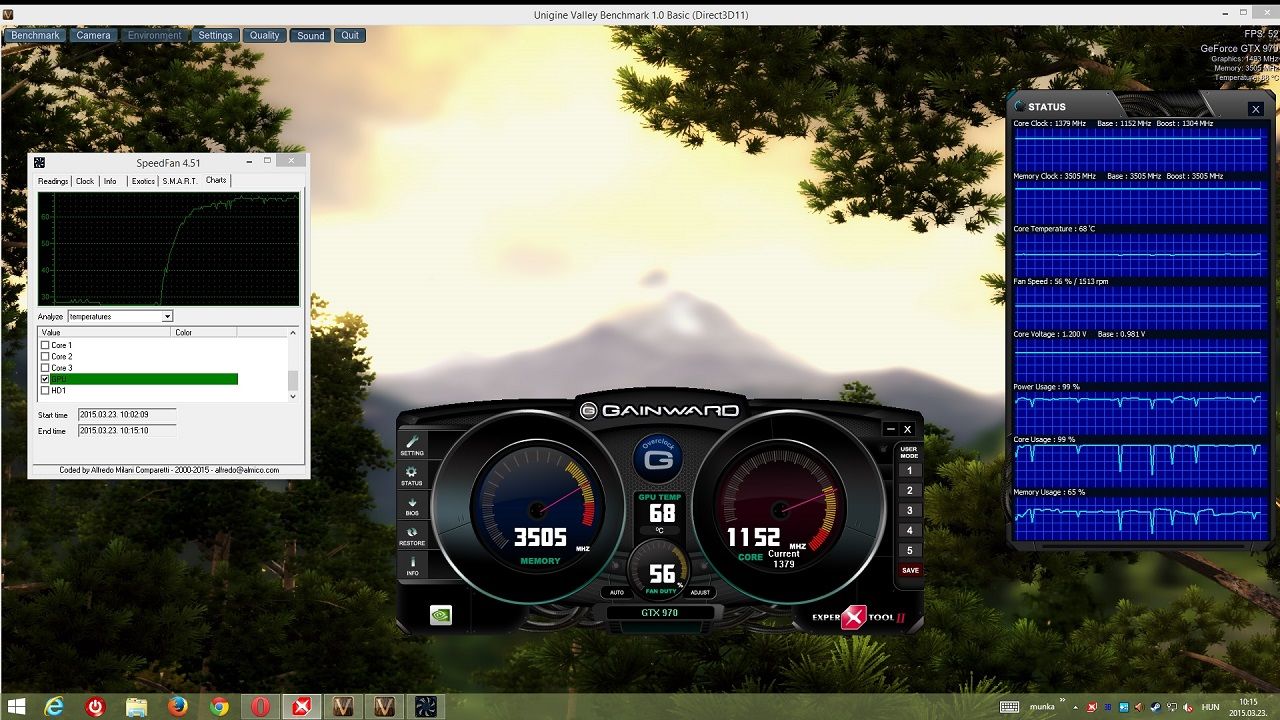Click Quit in Valley Benchmark
Screen dimensions: 1280x720
click(350, 35)
